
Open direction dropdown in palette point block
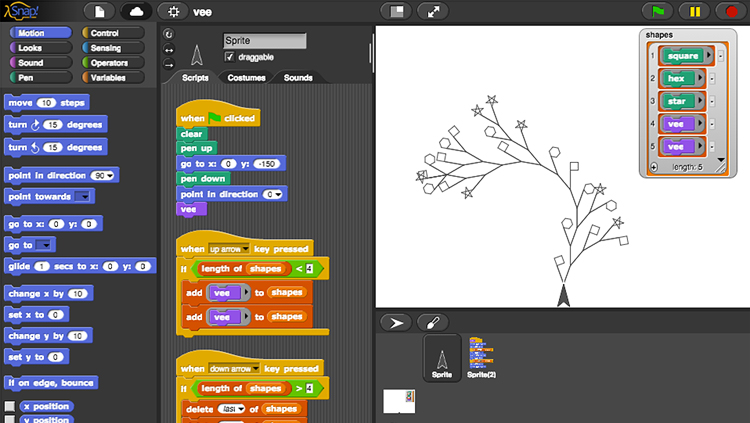110,176
